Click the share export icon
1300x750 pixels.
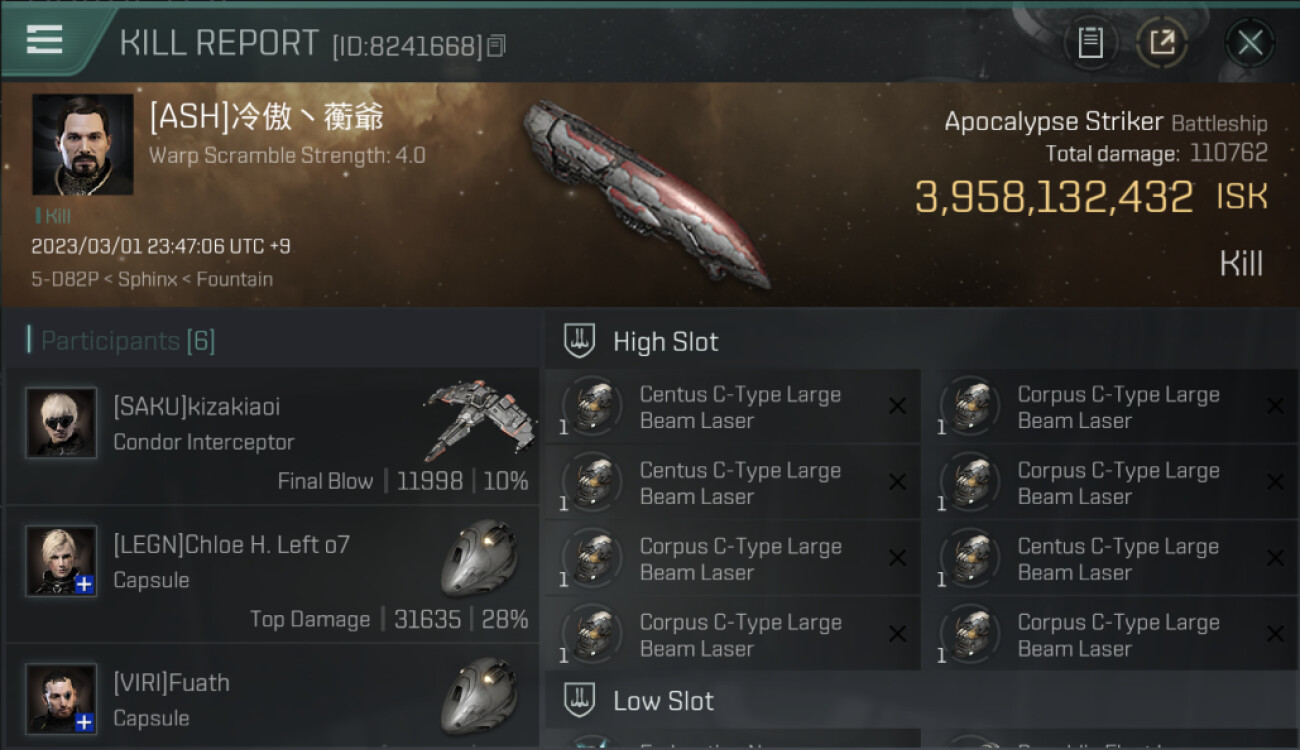1162,43
